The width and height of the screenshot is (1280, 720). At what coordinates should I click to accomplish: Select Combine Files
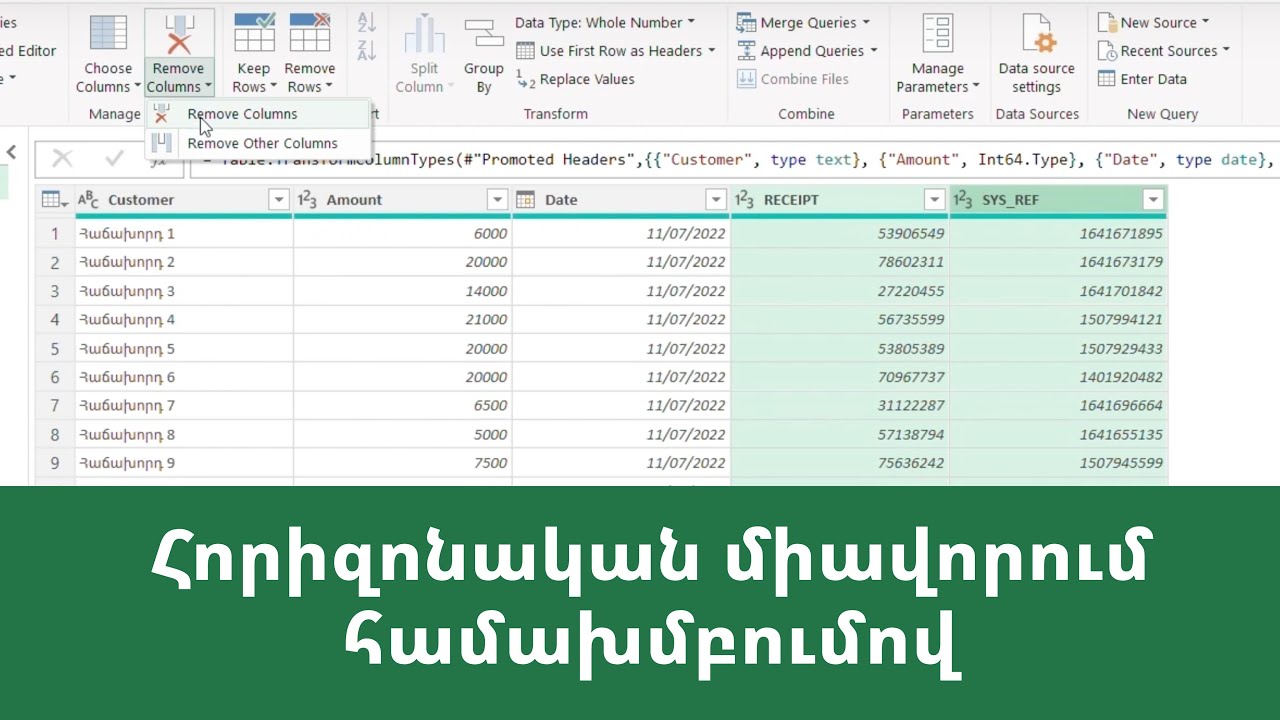[x=793, y=79]
